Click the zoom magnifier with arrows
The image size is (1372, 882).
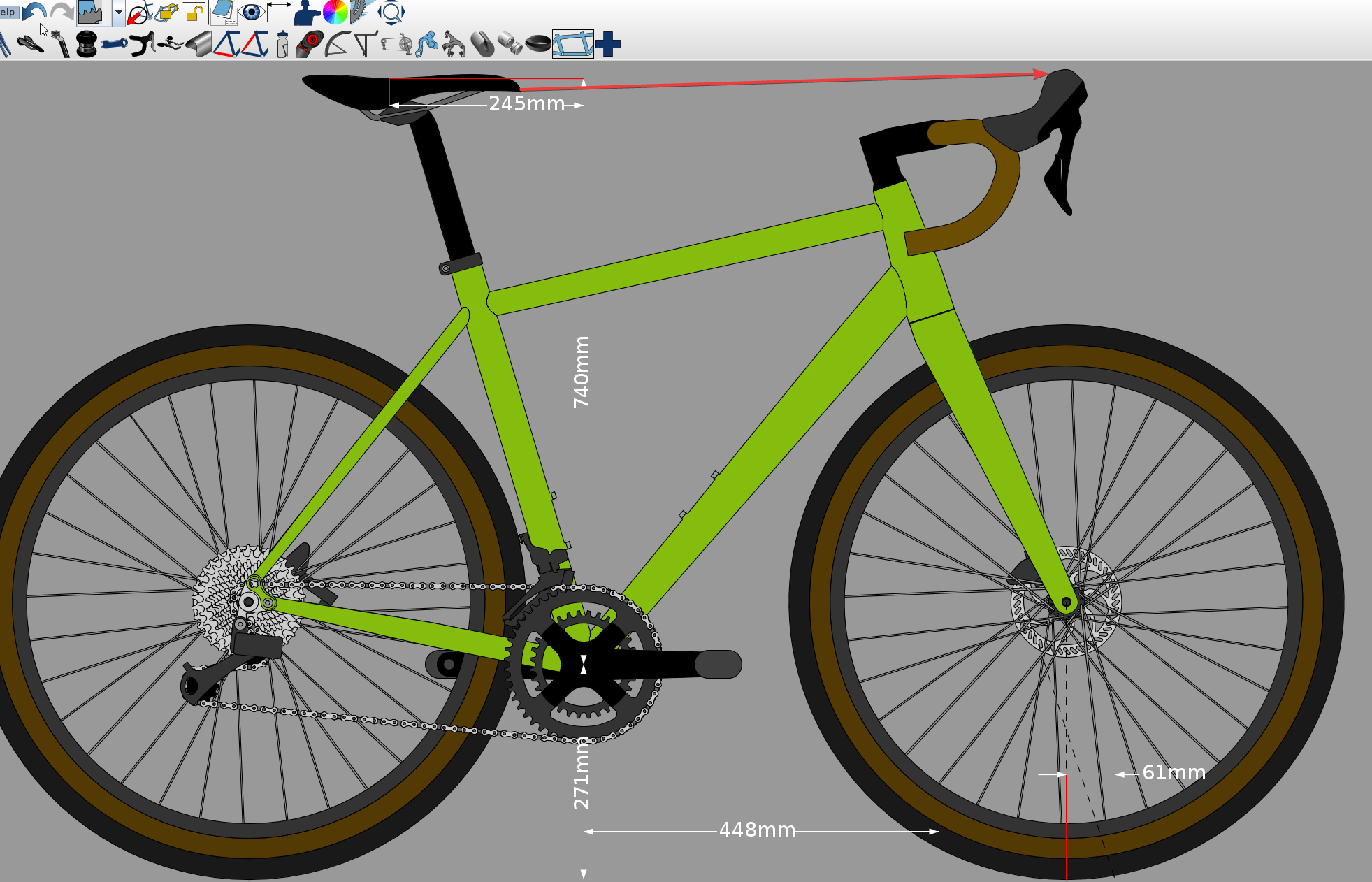pos(391,12)
